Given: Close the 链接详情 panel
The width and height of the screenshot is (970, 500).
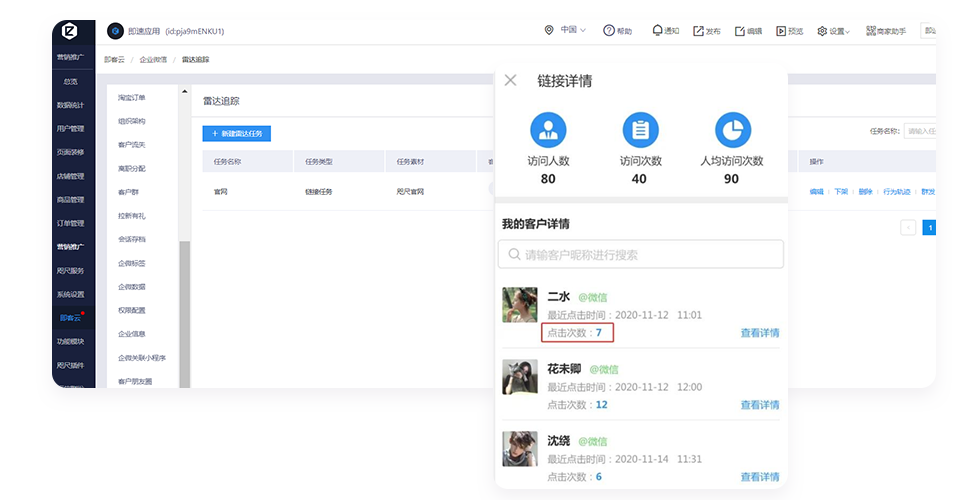Looking at the screenshot, I should [x=510, y=80].
